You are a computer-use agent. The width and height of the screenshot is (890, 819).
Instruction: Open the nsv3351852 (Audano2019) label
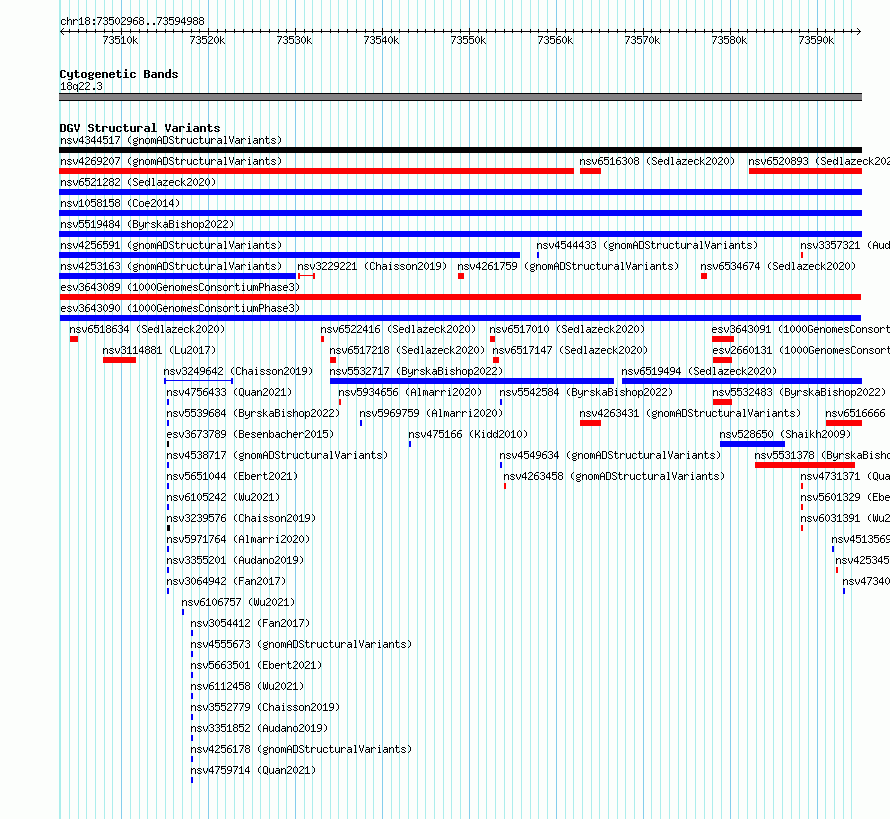tap(259, 728)
